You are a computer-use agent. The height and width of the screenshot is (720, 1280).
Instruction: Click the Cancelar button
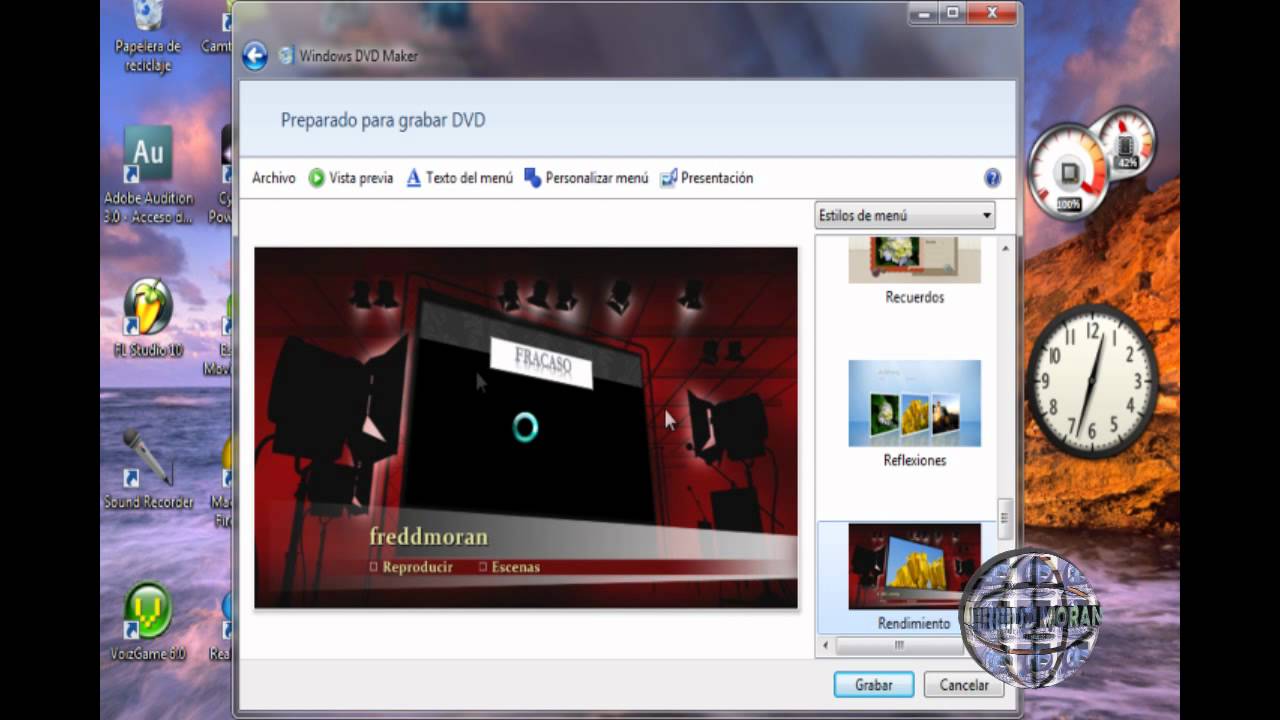964,685
